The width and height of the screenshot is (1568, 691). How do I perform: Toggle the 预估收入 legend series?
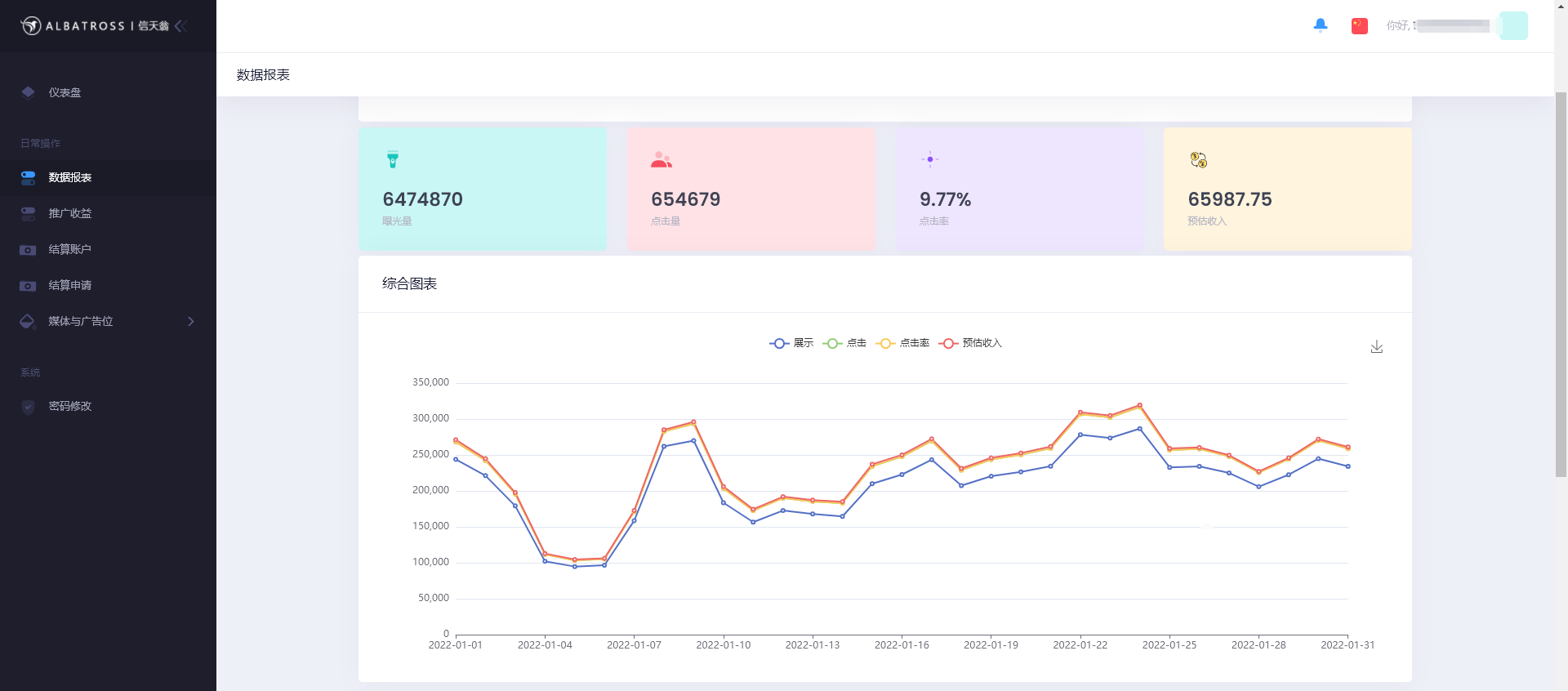[x=970, y=344]
